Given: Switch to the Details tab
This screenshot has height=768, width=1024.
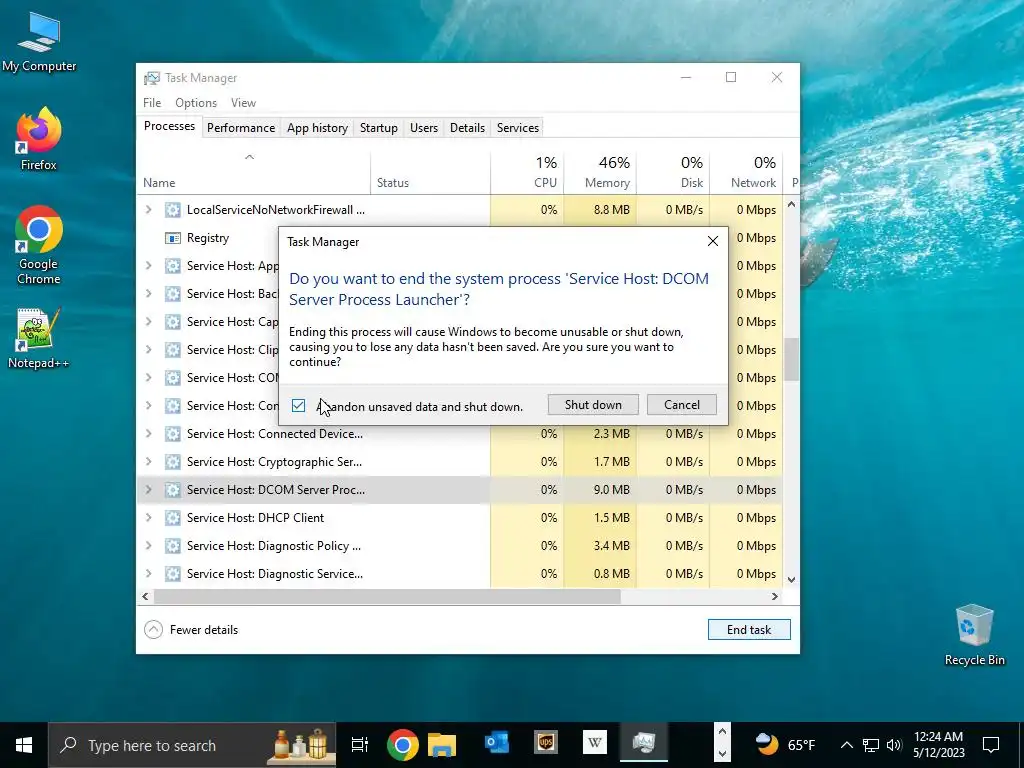Looking at the screenshot, I should pyautogui.click(x=468, y=127).
